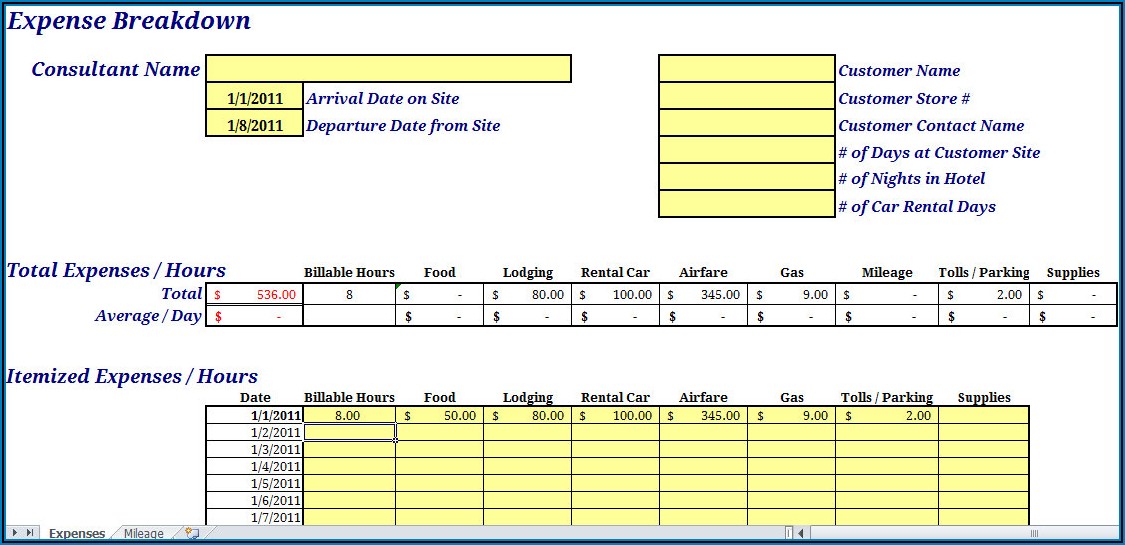Click the total expenses $536.00 cell
Screen dimensions: 1125x545
coord(254,294)
